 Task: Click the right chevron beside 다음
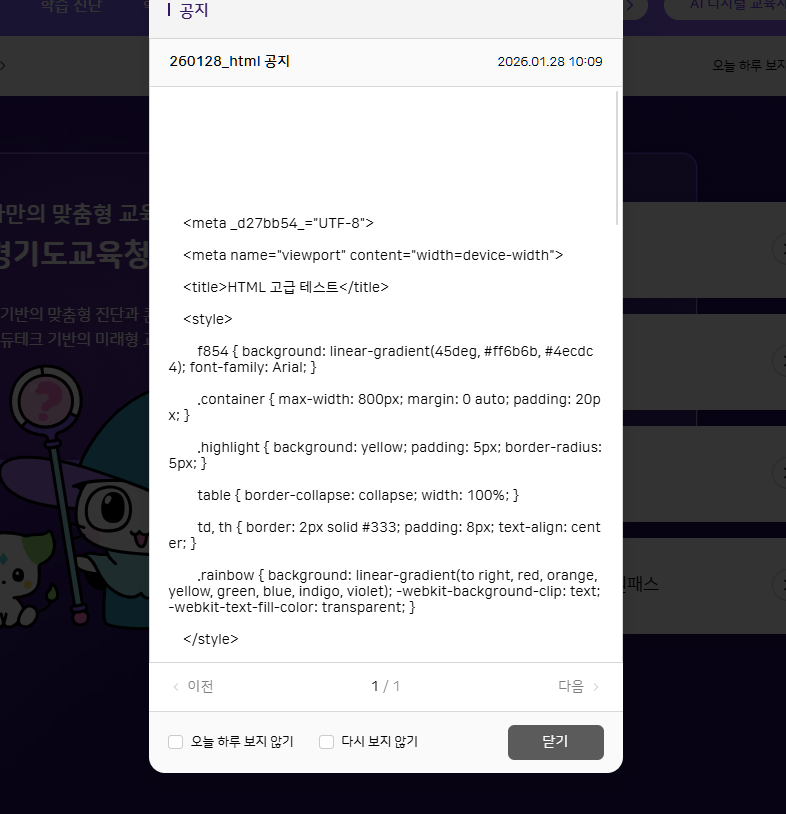click(597, 687)
